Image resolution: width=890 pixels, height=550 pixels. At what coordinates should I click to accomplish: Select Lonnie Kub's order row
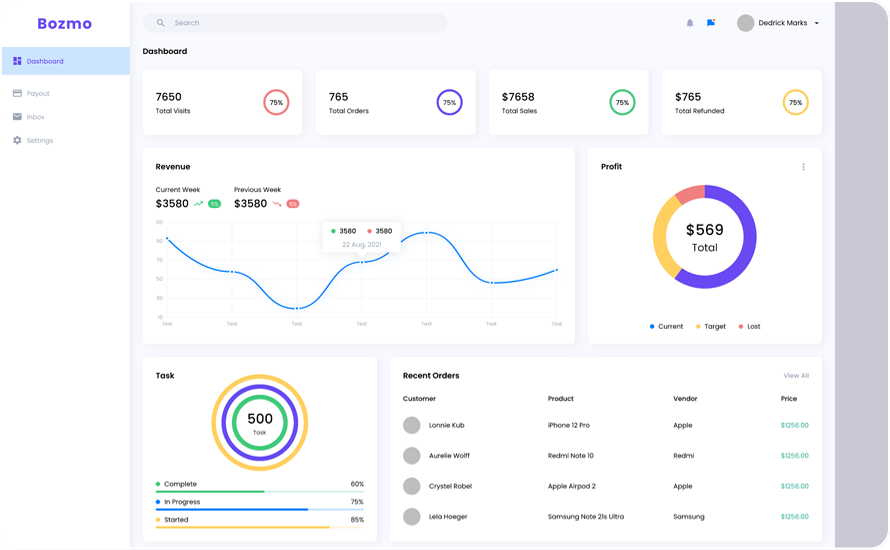click(605, 426)
